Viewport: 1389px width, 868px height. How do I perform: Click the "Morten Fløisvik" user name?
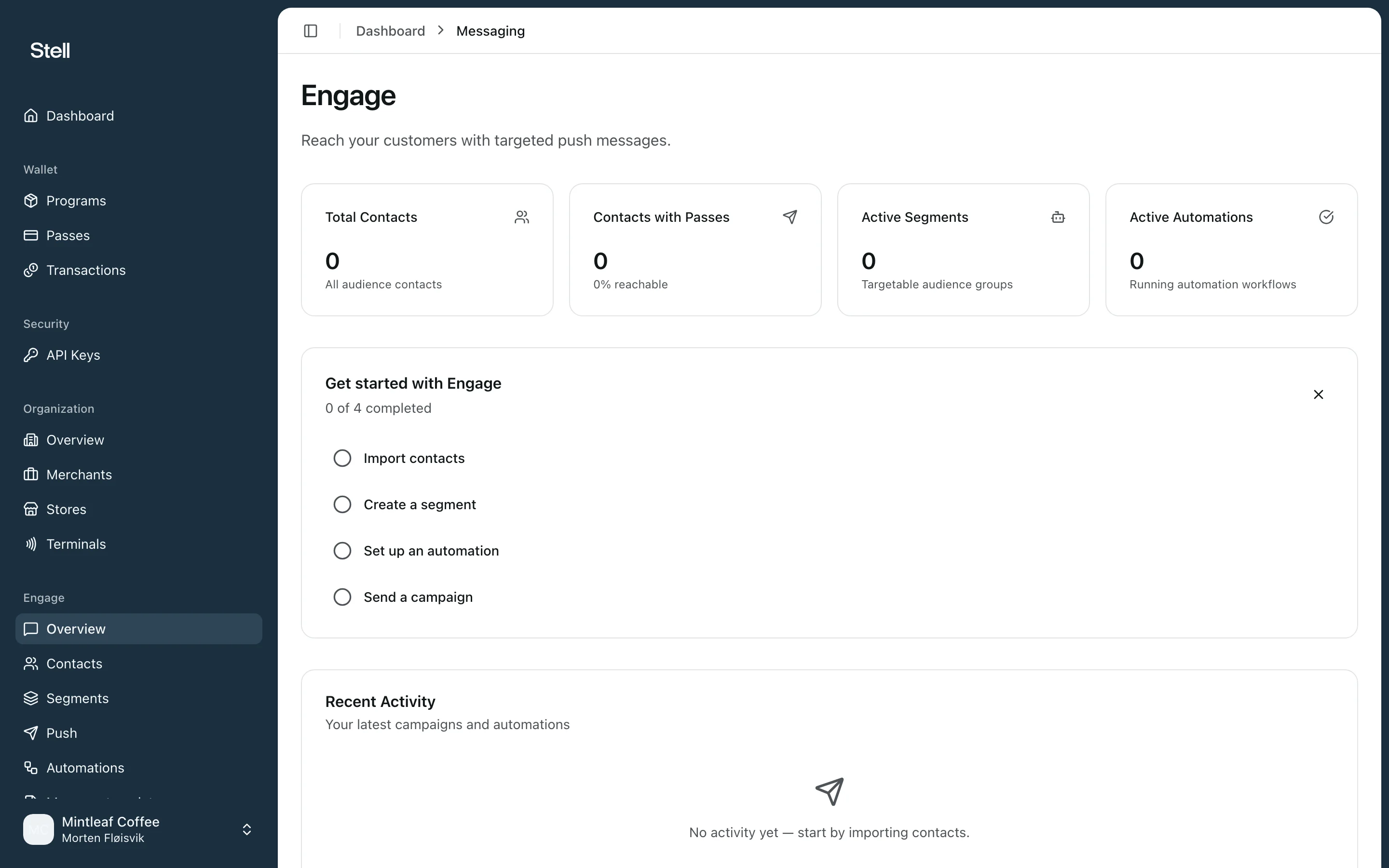pyautogui.click(x=103, y=838)
